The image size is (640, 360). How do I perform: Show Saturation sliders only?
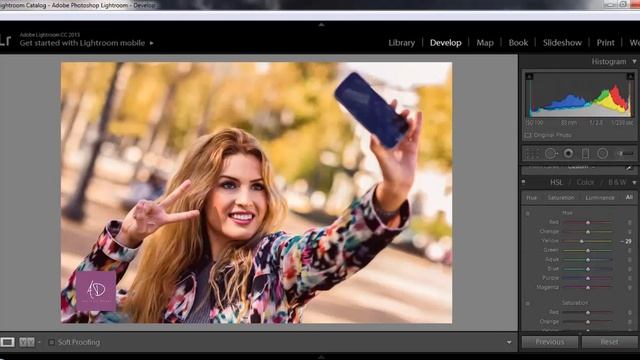coord(561,198)
